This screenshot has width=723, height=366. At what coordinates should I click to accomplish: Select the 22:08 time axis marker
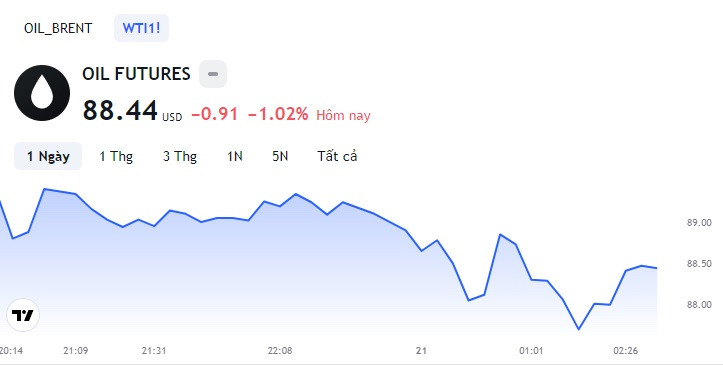(x=280, y=351)
